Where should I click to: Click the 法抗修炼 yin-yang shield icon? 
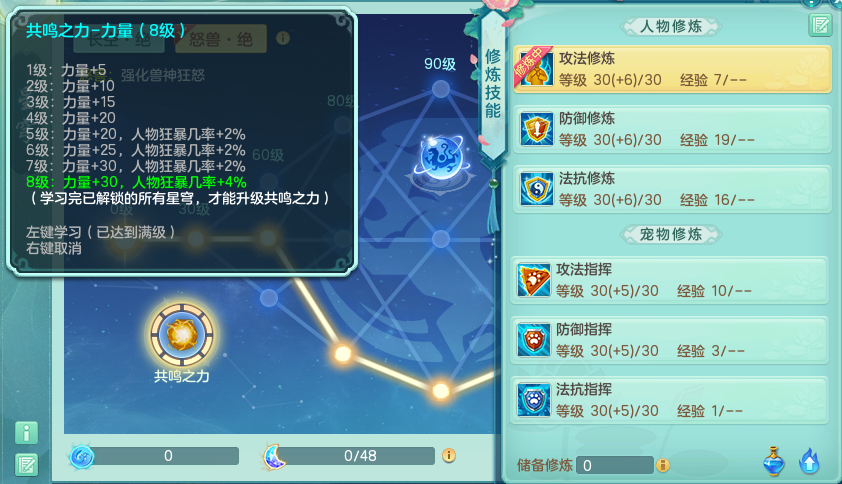click(x=536, y=189)
